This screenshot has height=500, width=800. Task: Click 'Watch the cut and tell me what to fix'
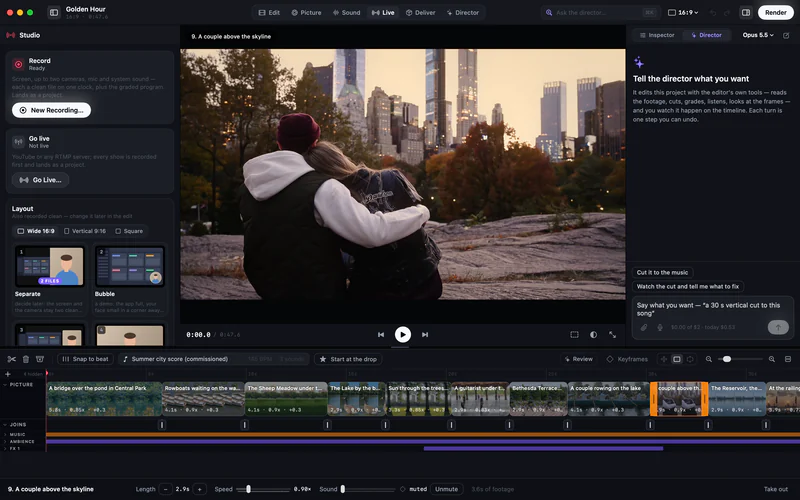coord(688,286)
